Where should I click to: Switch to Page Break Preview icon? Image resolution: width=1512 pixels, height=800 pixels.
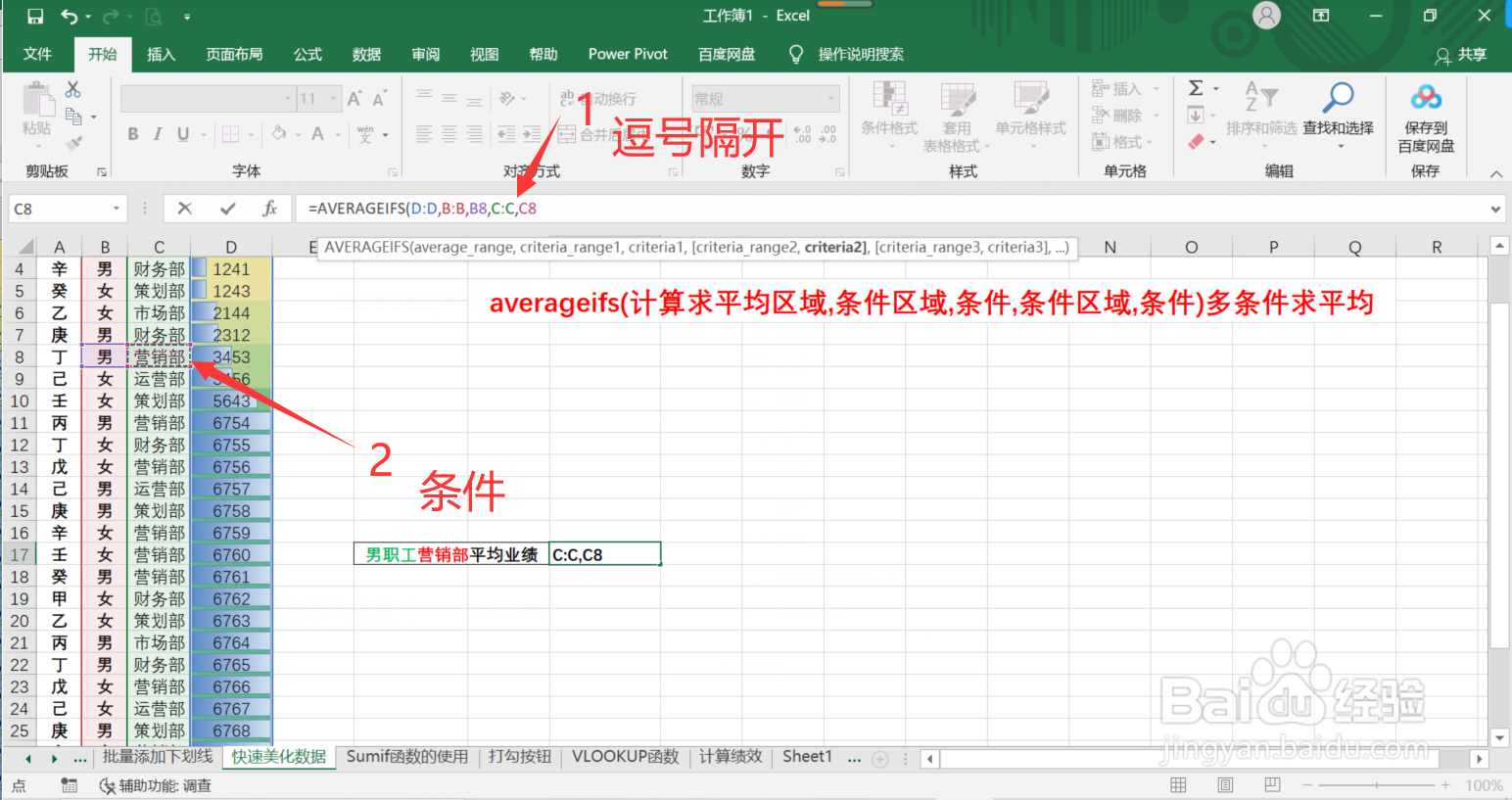pyautogui.click(x=1272, y=785)
